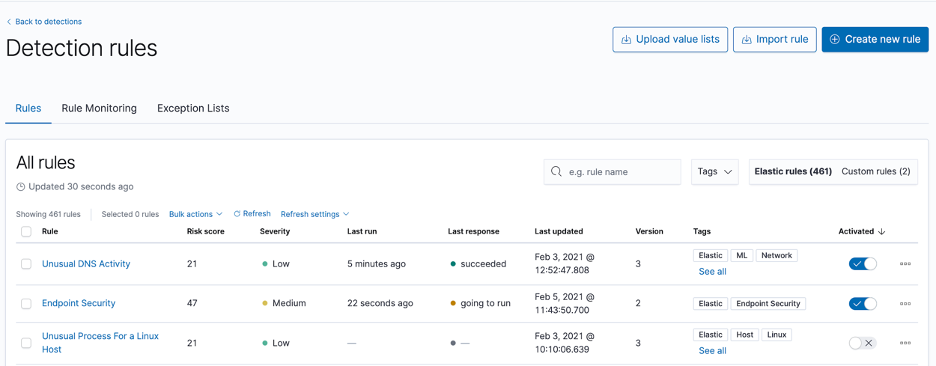Activate the Unusual Process For a Linux Host toggle
936x366 pixels.
coord(863,343)
